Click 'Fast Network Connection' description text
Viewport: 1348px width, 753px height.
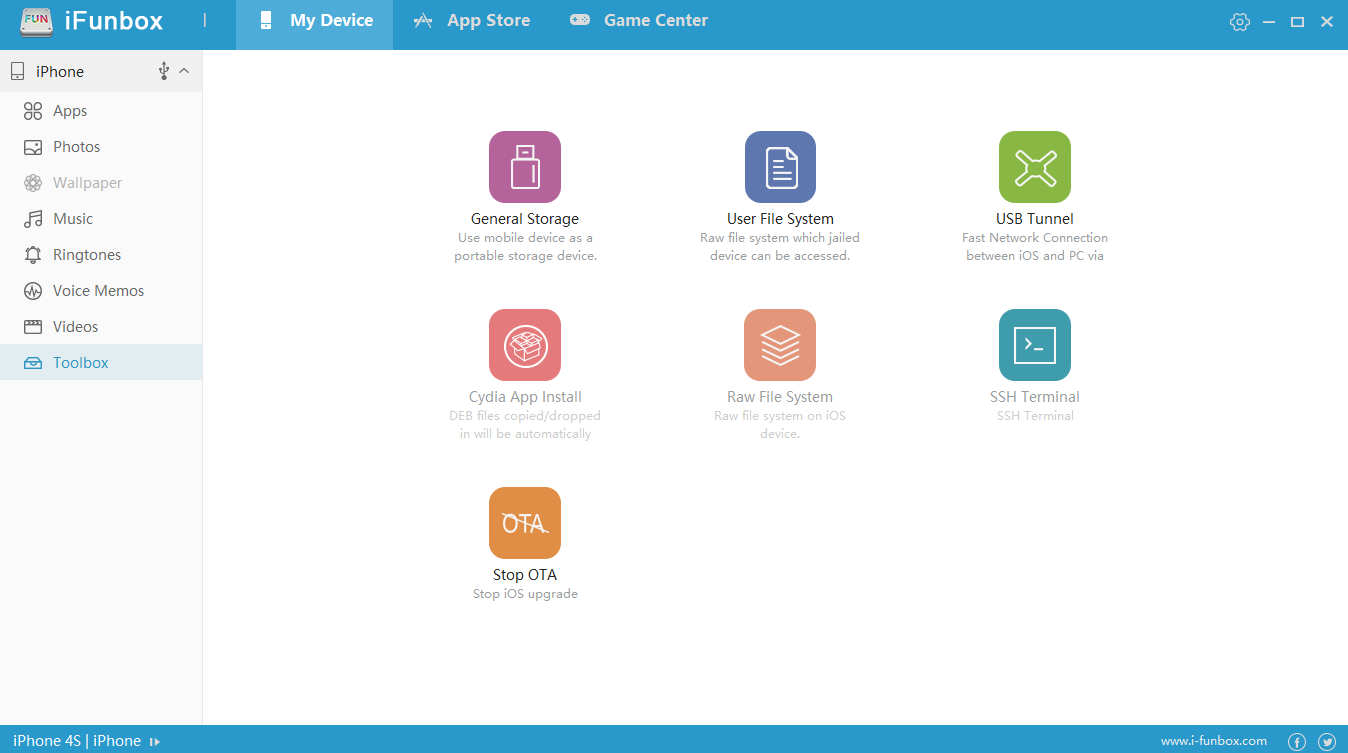(1035, 238)
